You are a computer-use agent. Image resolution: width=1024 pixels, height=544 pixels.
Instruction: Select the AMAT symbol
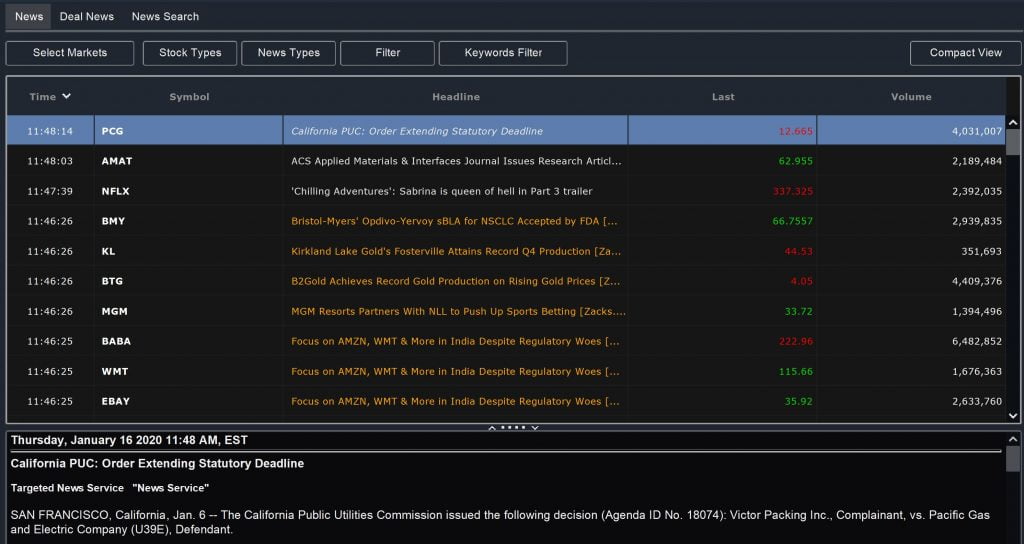117,161
